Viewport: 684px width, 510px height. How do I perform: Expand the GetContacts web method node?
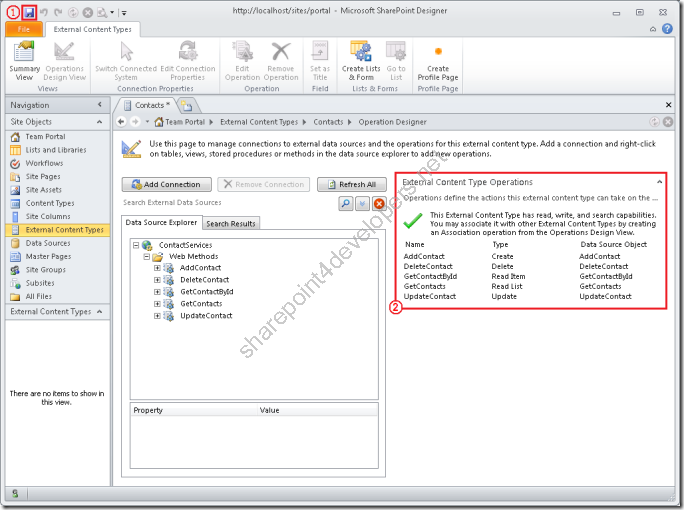[157, 304]
